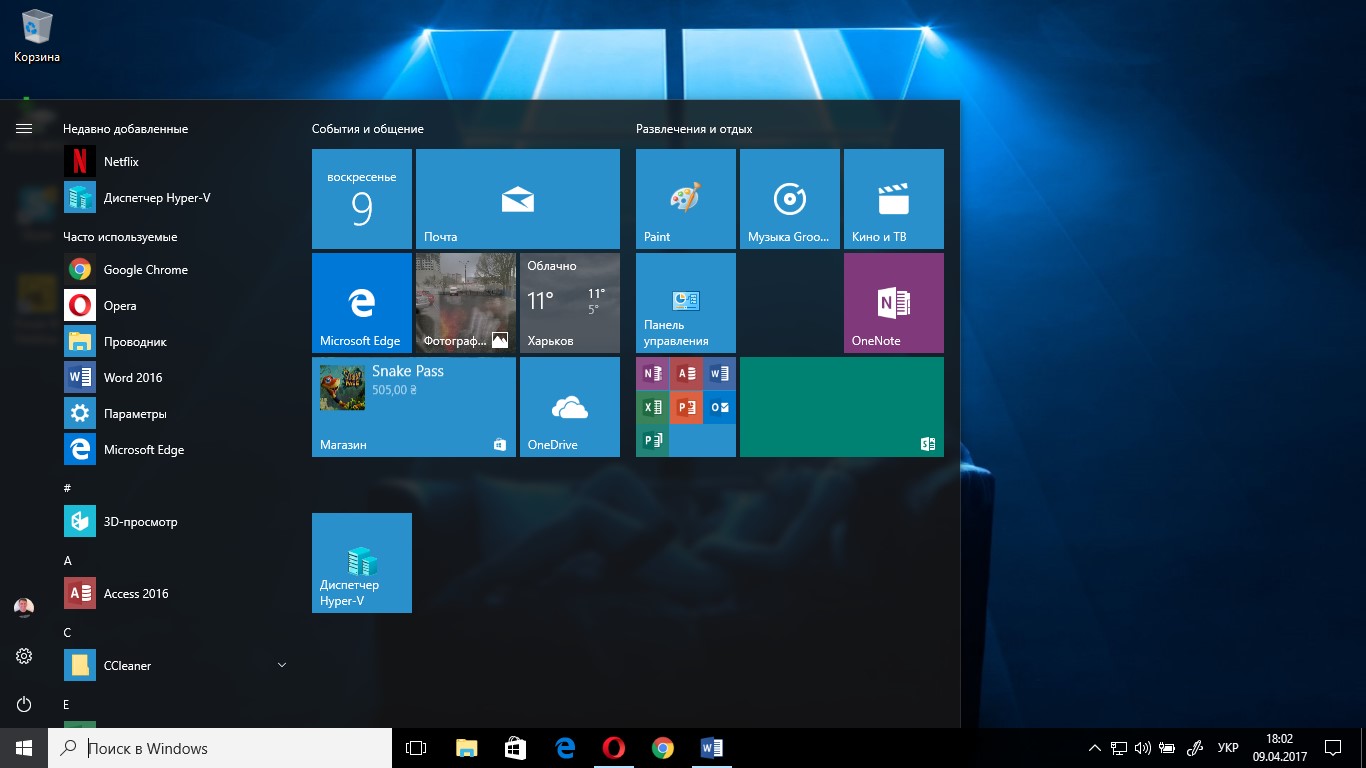The height and width of the screenshot is (768, 1366).
Task: Open settings gear in Start rail
Action: click(x=24, y=656)
